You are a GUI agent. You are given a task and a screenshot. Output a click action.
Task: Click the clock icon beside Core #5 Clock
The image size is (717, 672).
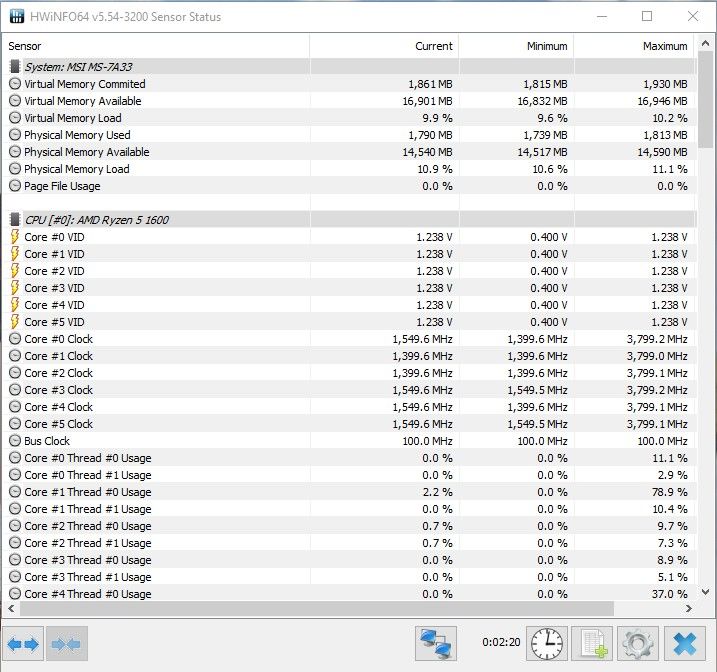(15, 424)
